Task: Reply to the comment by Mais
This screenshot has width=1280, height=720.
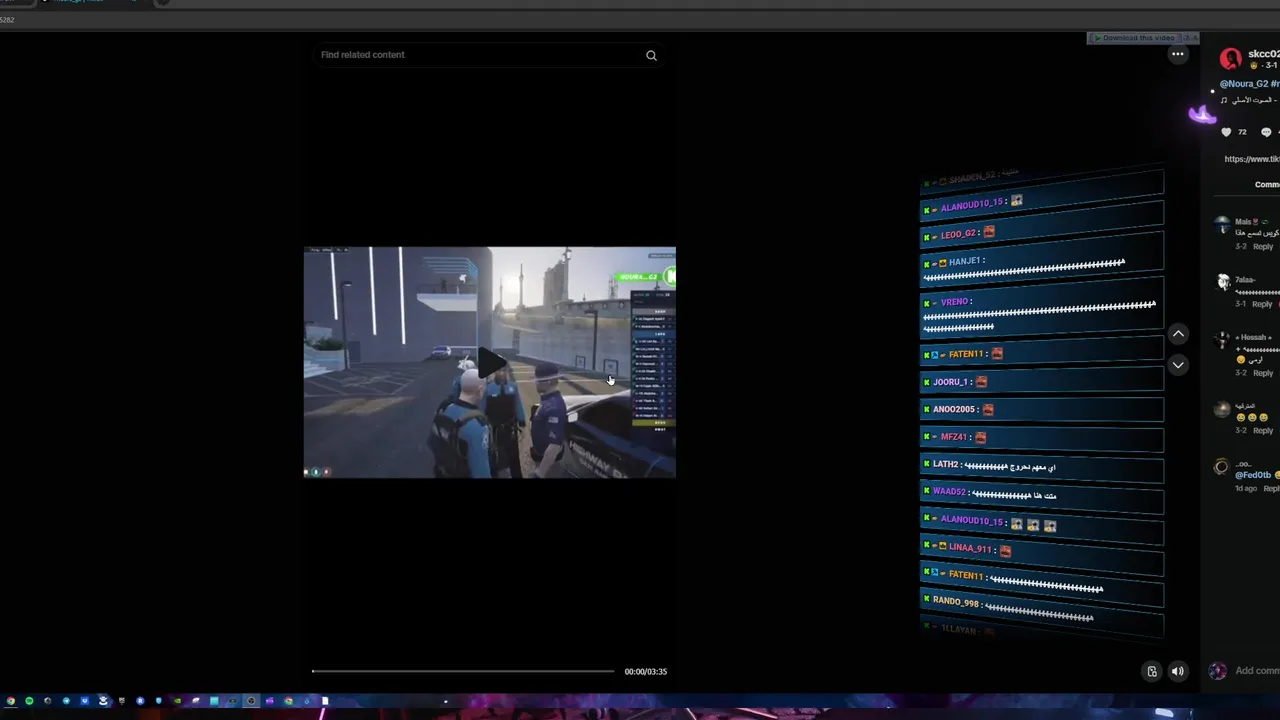Action: (x=1263, y=247)
